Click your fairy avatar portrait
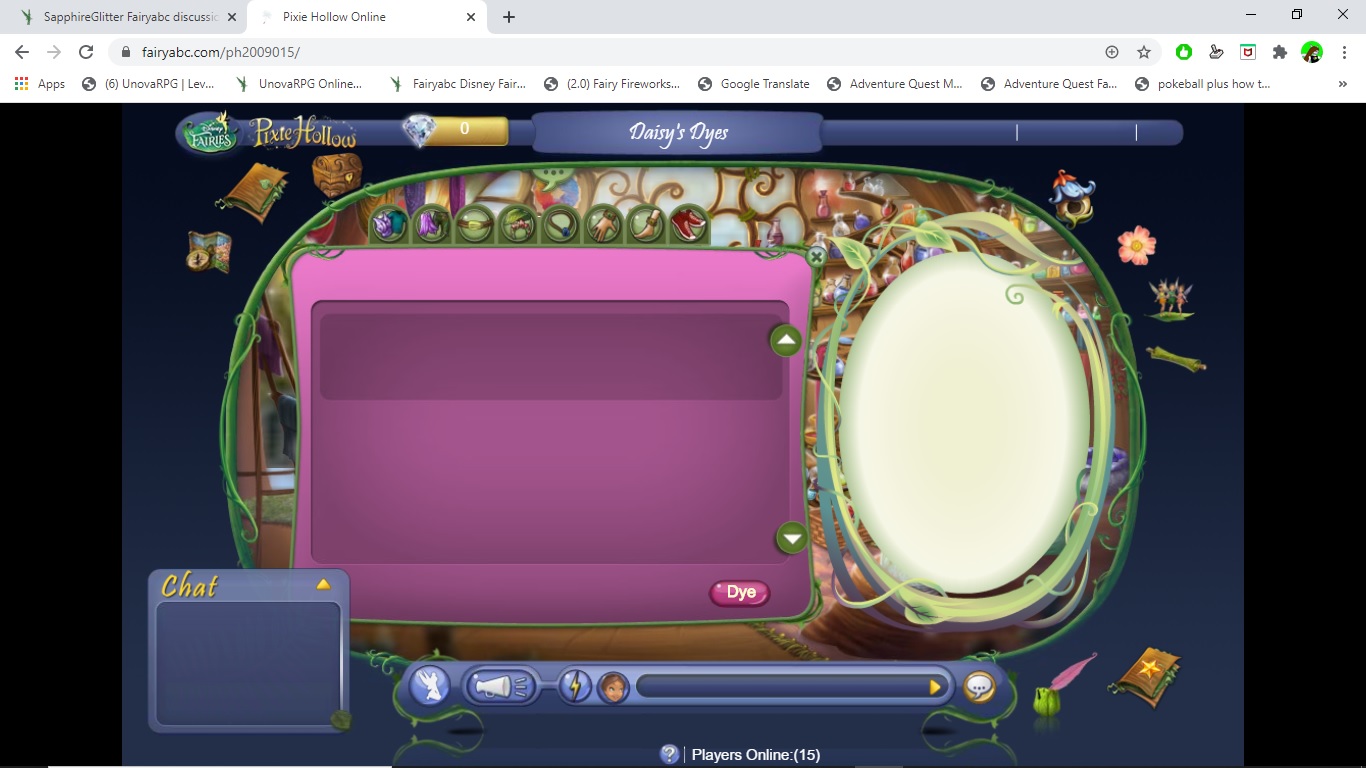1366x768 pixels. point(613,687)
